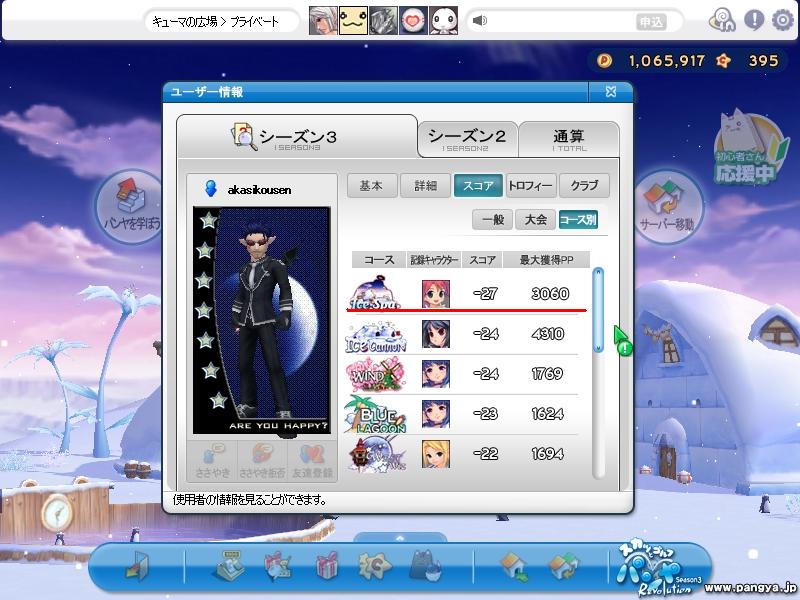Click the gray spiky creature avatar
The width and height of the screenshot is (800, 600).
click(x=383, y=21)
